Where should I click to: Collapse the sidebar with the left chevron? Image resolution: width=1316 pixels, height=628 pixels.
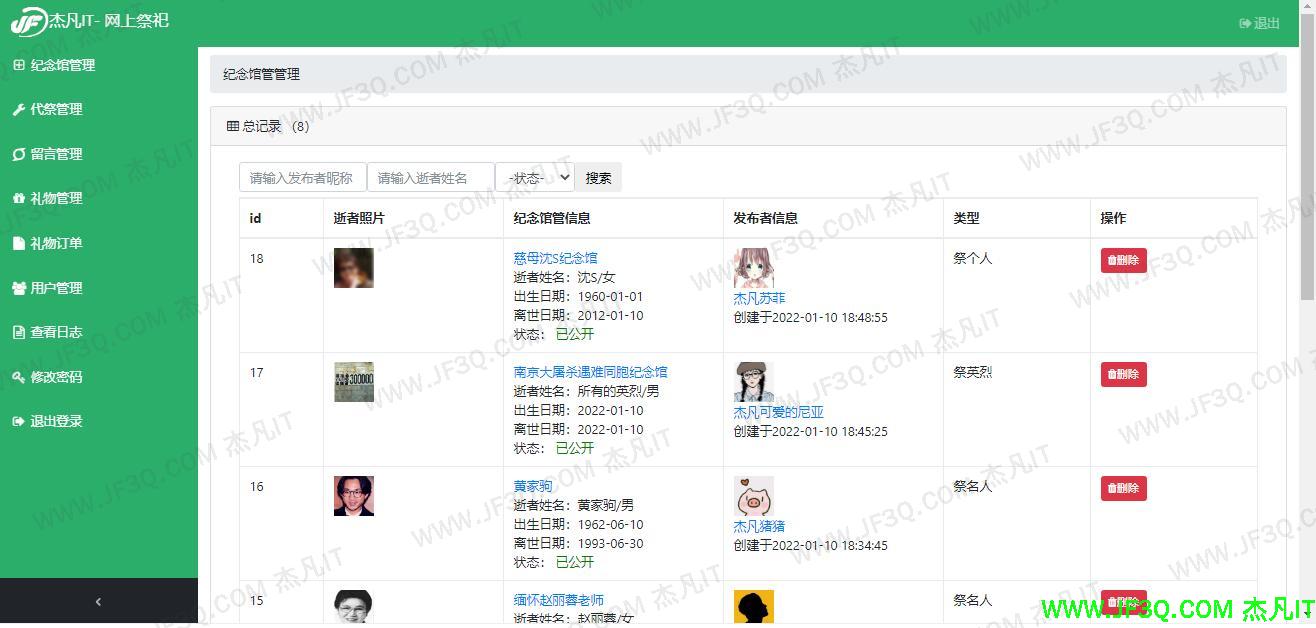(x=98, y=602)
